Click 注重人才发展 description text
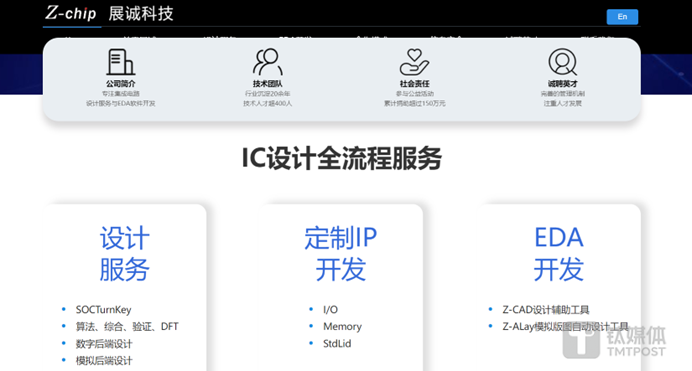 coord(563,103)
